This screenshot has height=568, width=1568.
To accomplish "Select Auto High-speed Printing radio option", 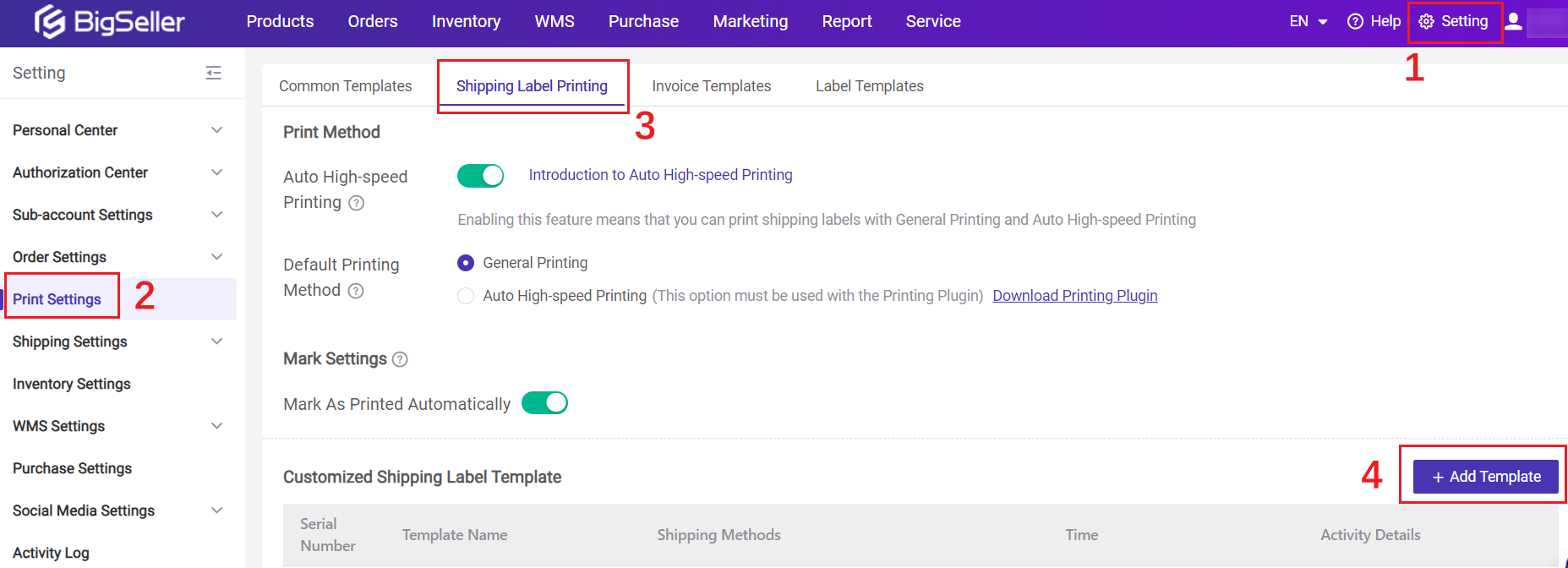I will [x=466, y=296].
